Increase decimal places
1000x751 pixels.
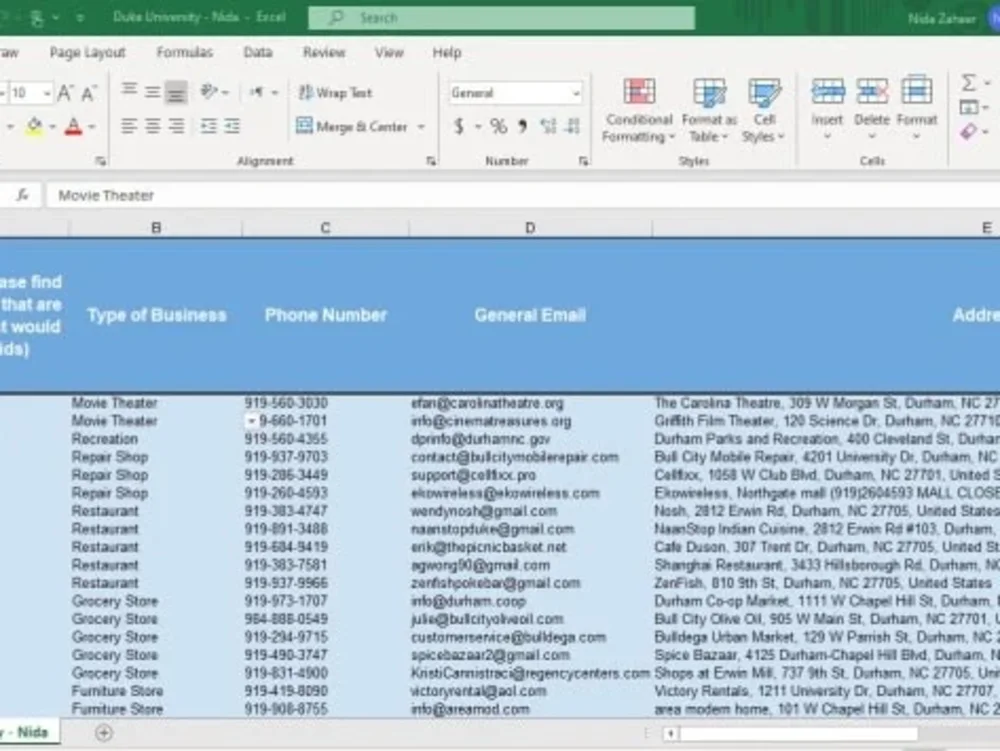pos(548,126)
